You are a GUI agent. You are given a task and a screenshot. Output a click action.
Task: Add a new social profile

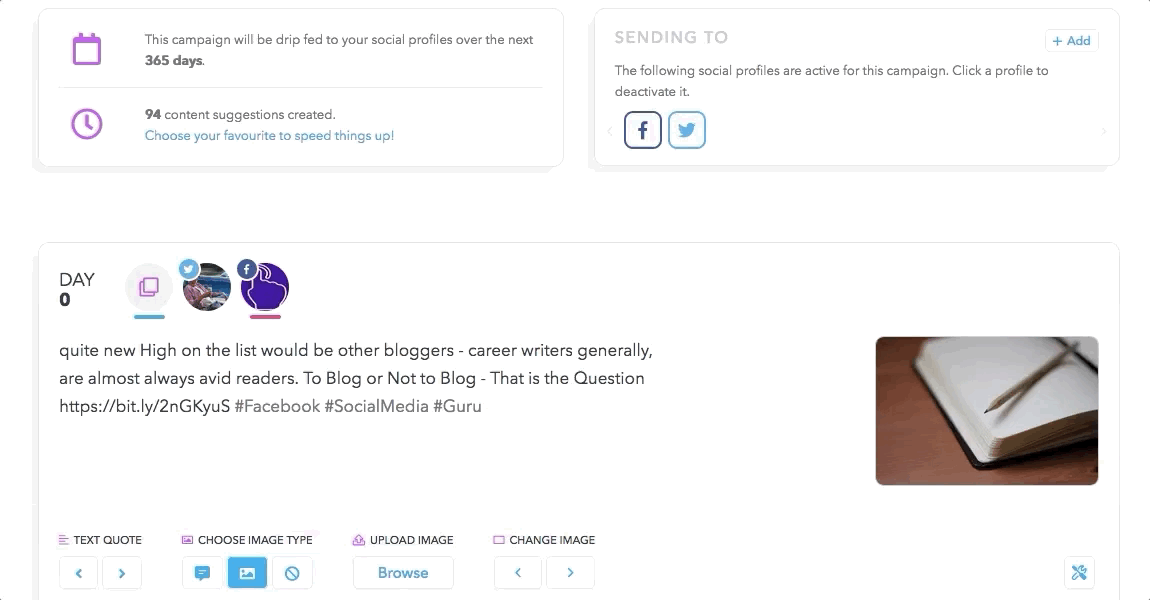click(x=1072, y=41)
